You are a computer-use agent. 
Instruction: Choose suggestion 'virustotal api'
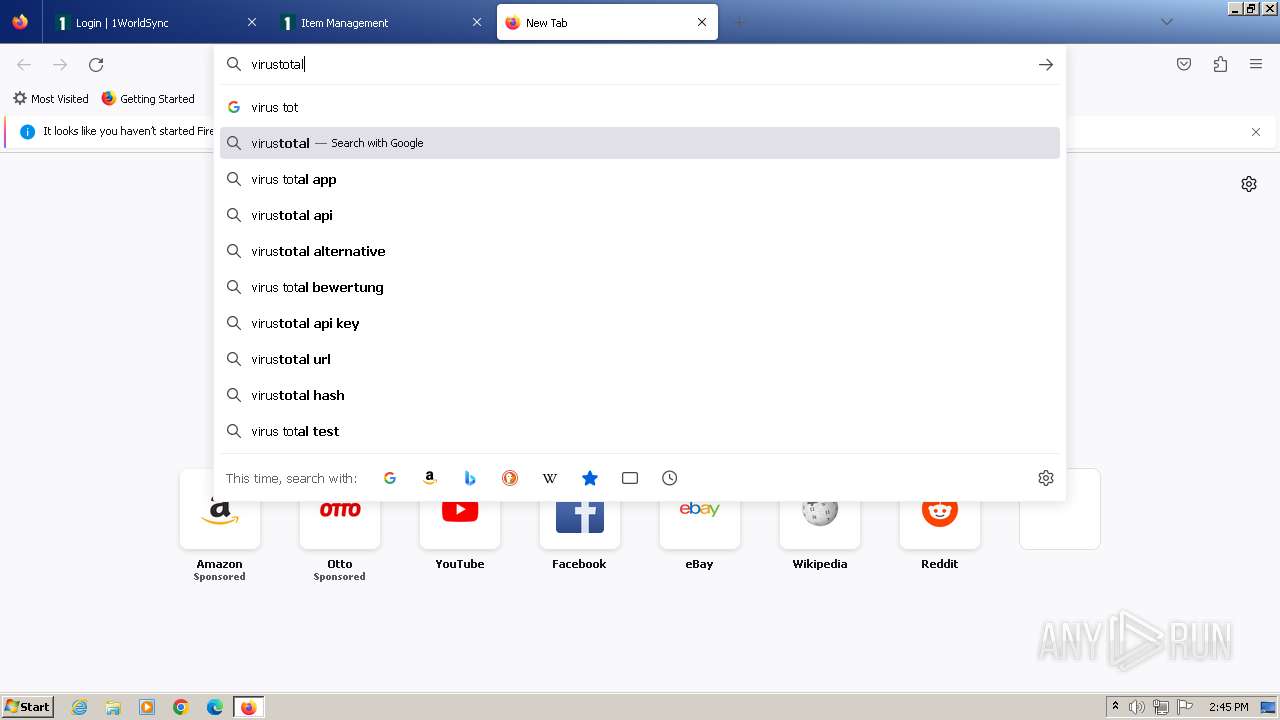point(640,215)
